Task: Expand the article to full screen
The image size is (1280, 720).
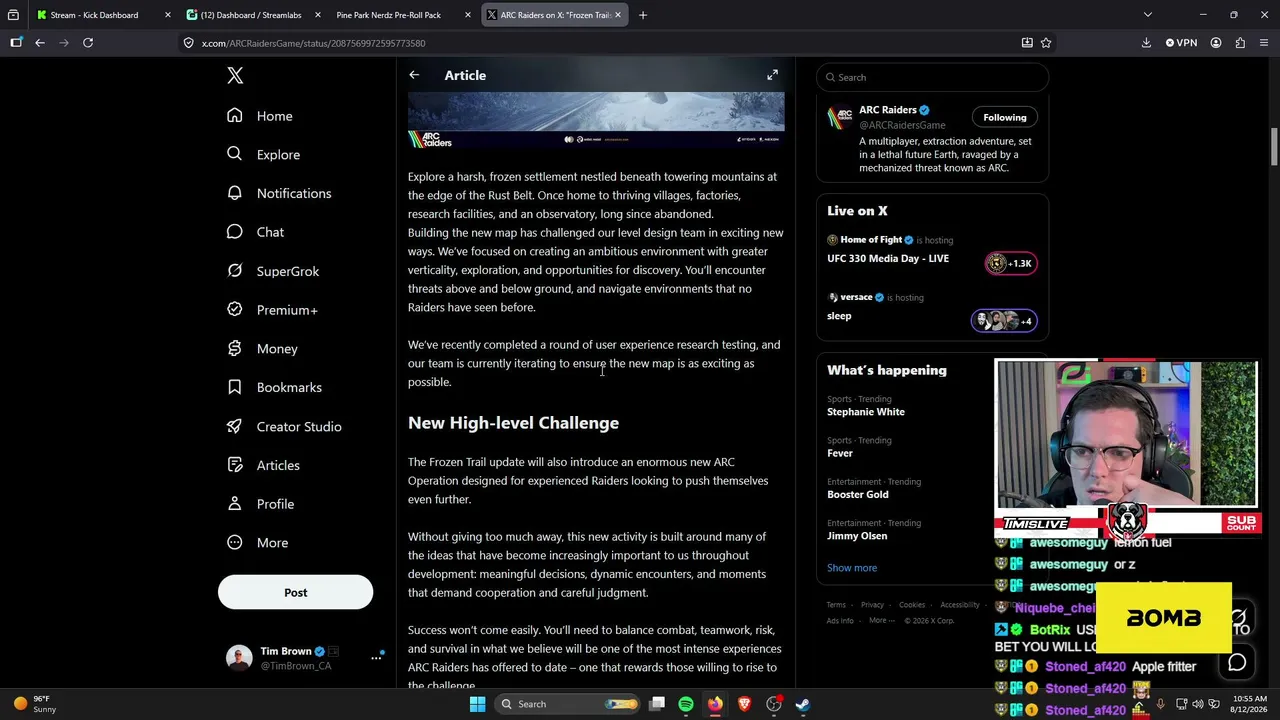Action: 772,75
